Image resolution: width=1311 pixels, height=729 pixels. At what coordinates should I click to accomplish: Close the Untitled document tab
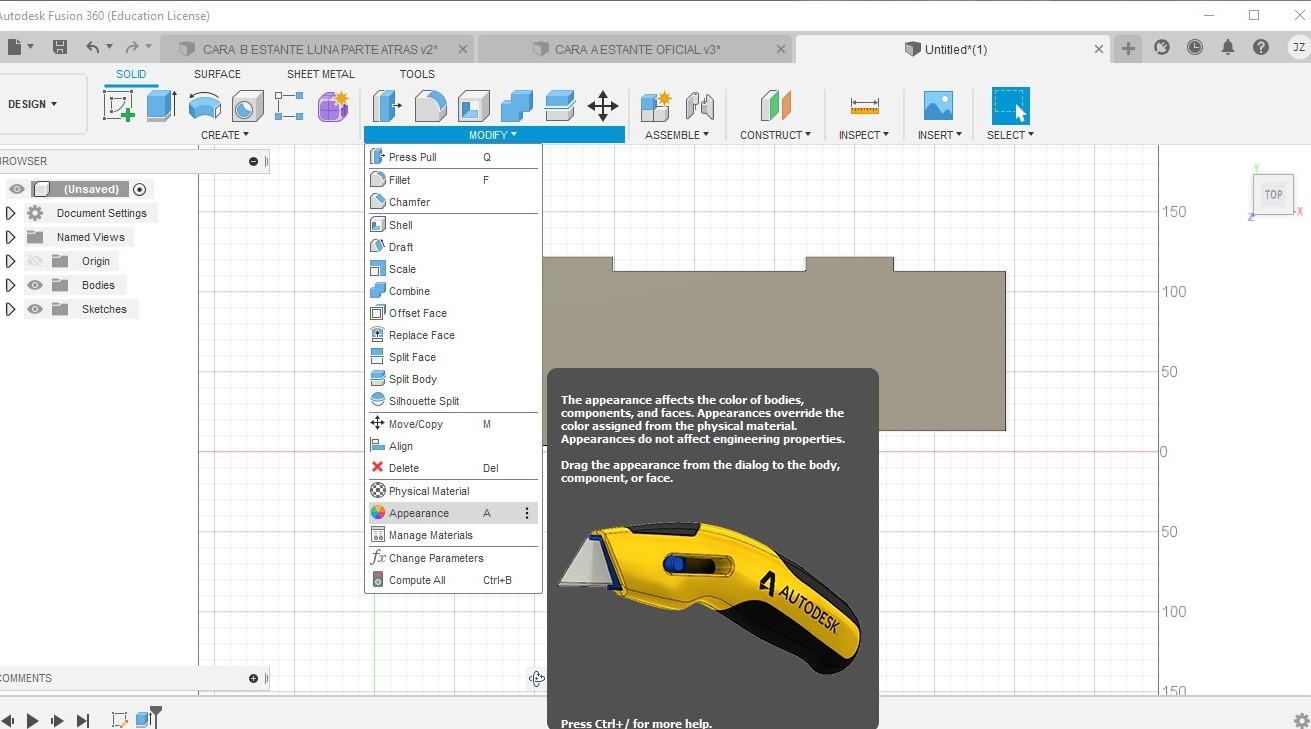[x=1099, y=49]
